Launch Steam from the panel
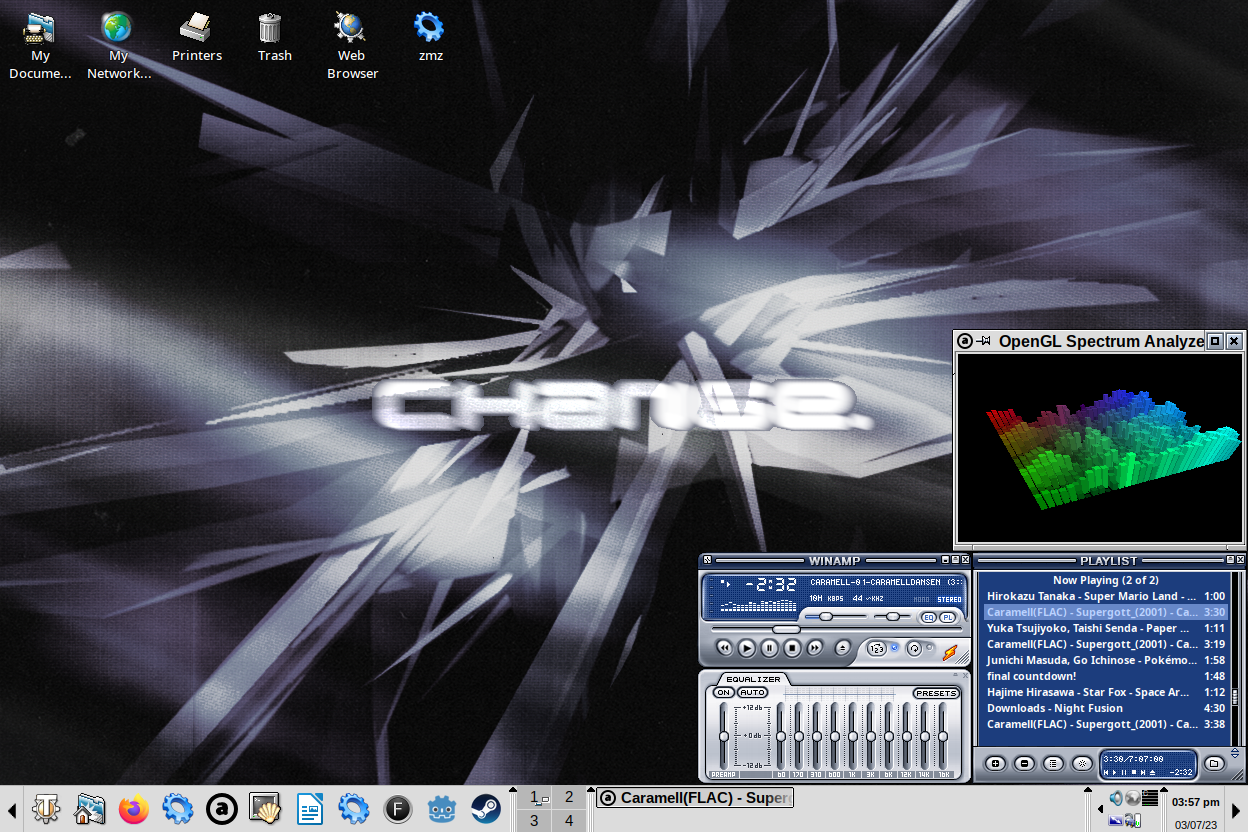This screenshot has height=832, width=1248. point(486,809)
